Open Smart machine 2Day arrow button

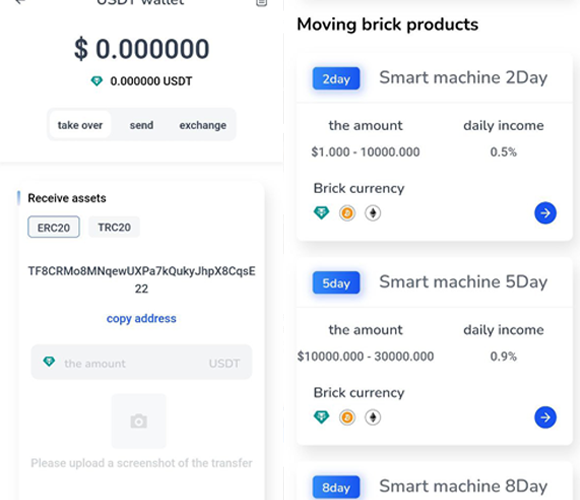click(545, 213)
